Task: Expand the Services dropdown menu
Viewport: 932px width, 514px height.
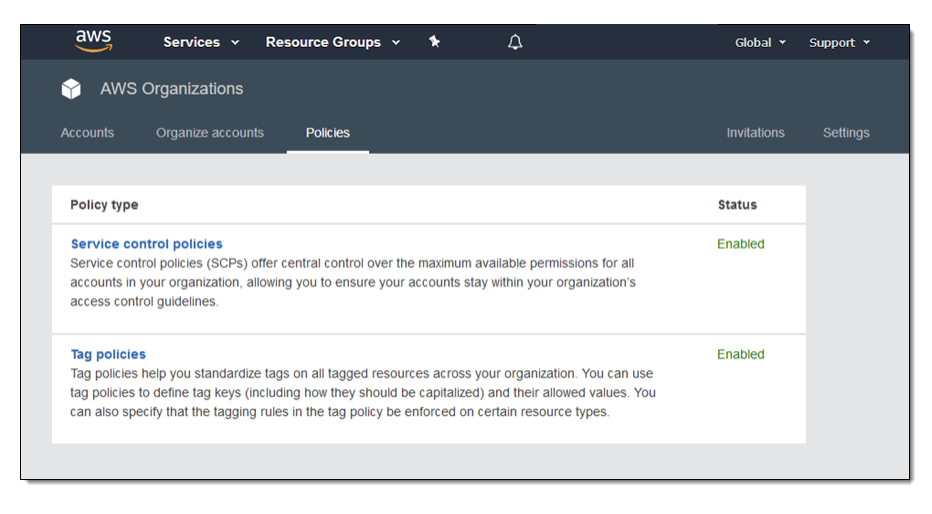Action: point(201,42)
